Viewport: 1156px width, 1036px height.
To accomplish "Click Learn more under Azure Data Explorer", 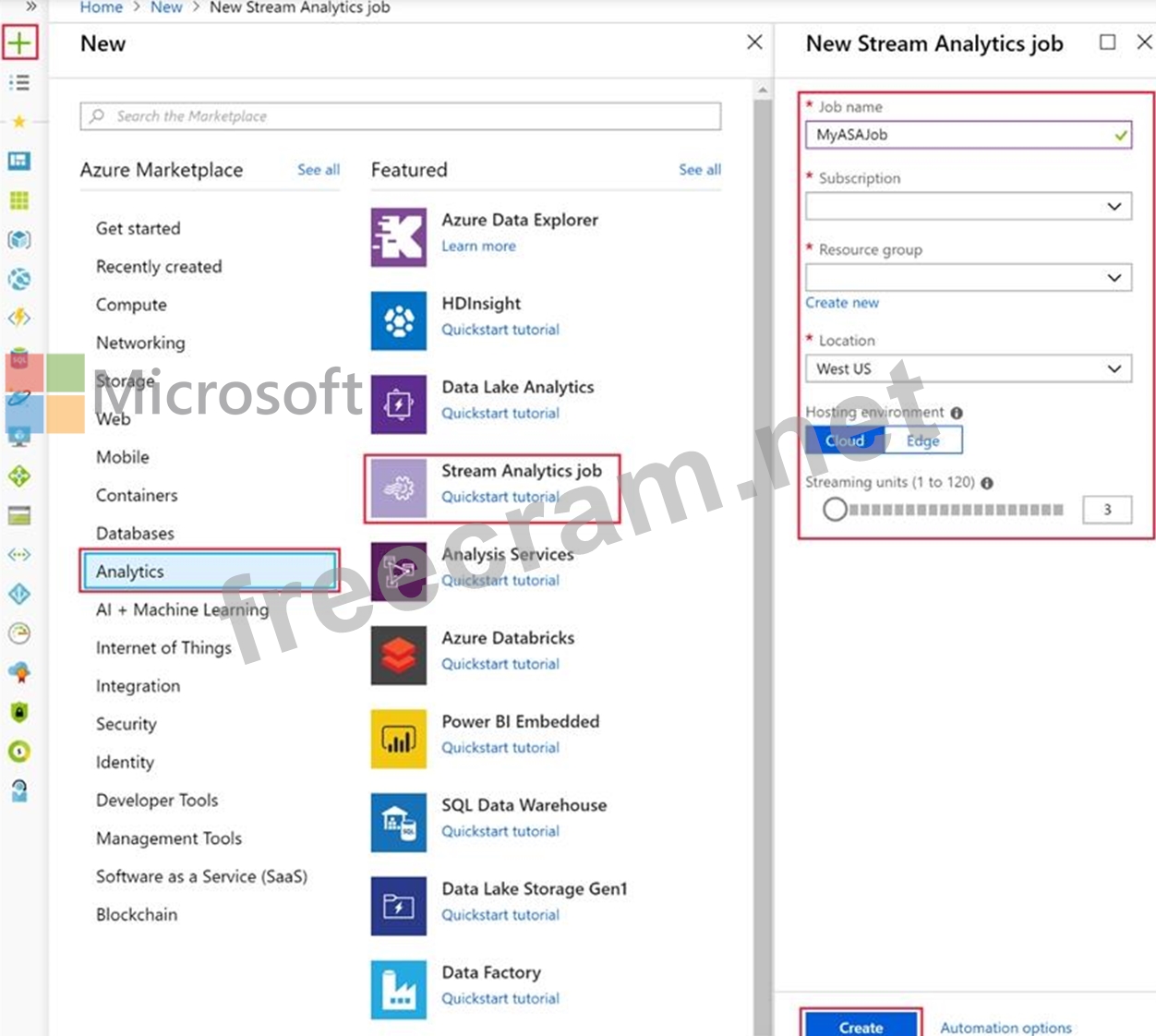I will coord(478,247).
